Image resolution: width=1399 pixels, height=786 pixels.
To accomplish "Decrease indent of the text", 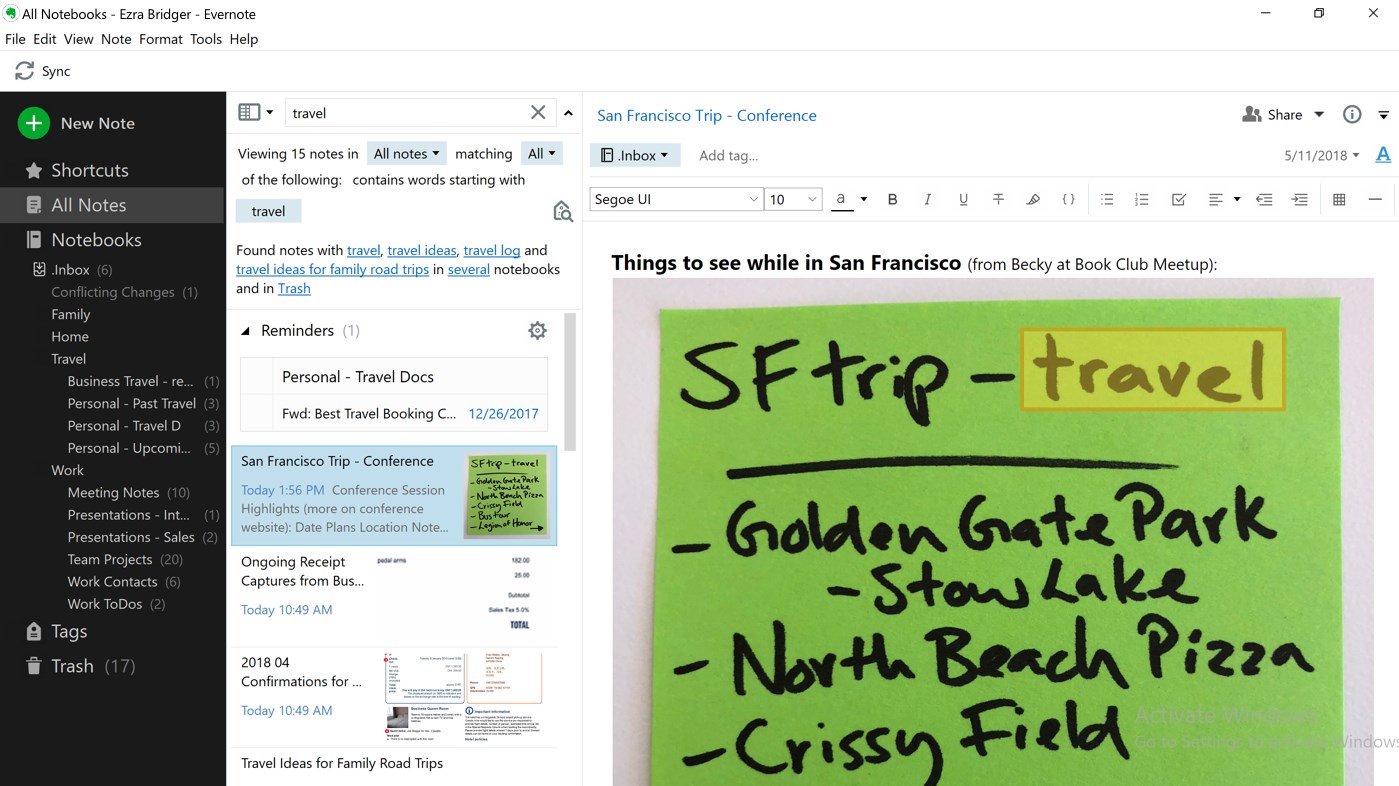I will pyautogui.click(x=1264, y=200).
